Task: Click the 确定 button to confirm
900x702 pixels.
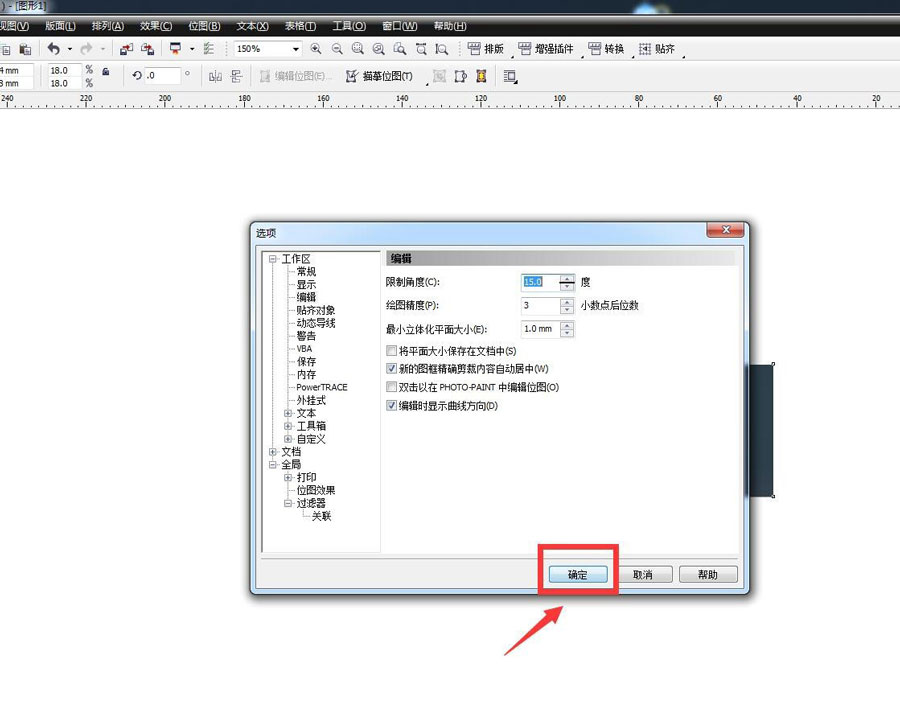Action: [577, 574]
